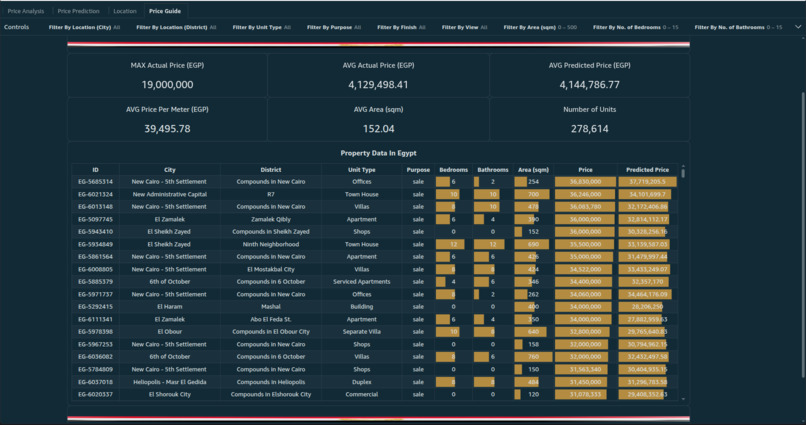Click the Property Data table scrollbar thumb
The width and height of the screenshot is (806, 425).
(683, 173)
